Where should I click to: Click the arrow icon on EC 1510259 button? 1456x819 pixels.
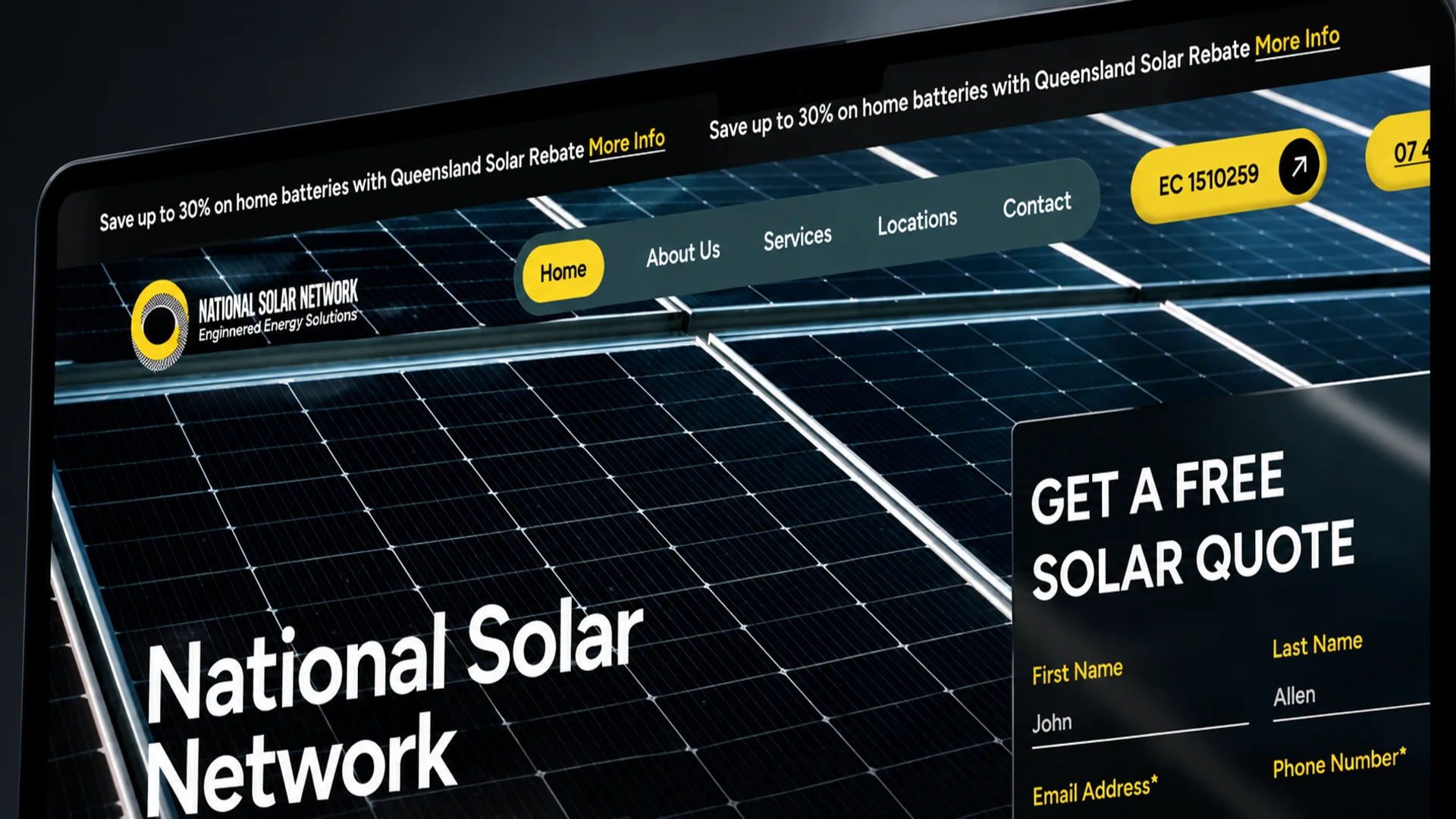(1299, 166)
